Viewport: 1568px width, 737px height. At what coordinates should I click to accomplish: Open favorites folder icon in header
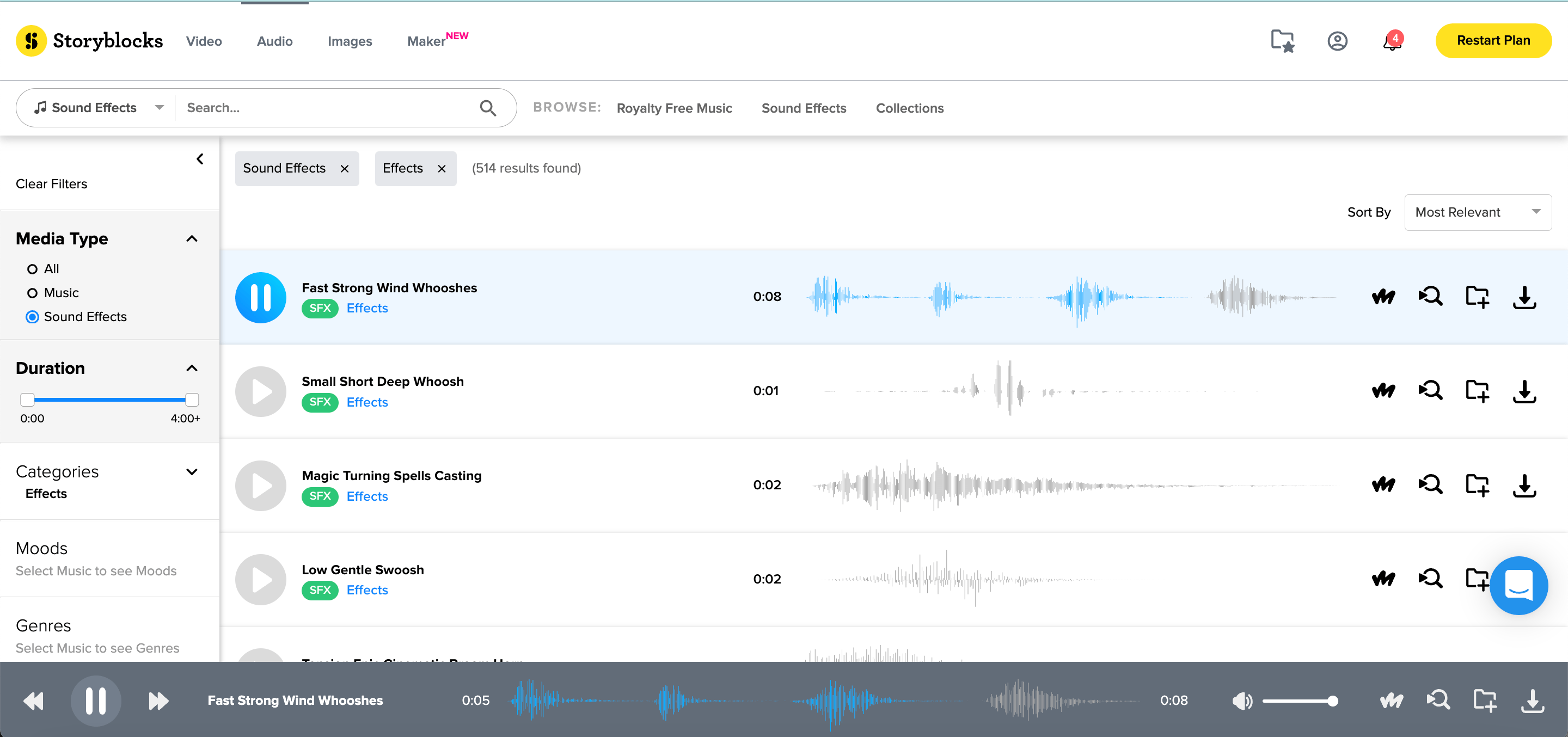1282,41
